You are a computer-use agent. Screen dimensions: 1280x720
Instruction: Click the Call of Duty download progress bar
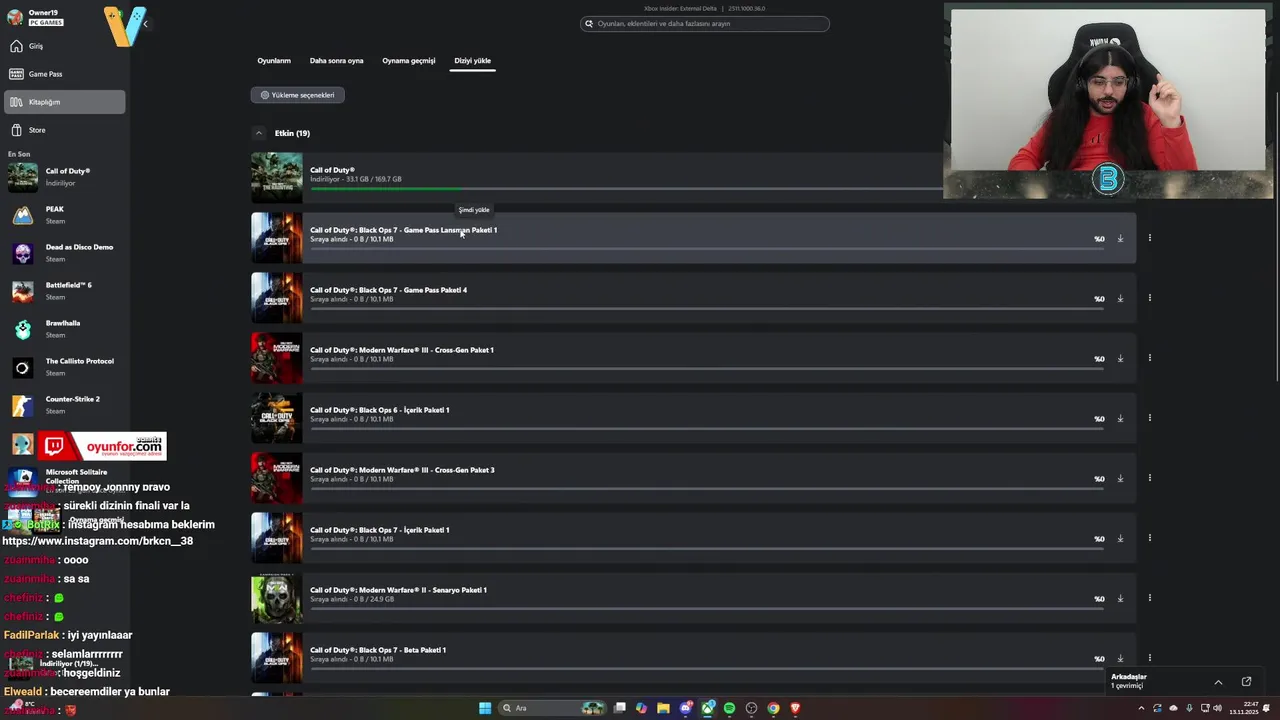(627, 188)
